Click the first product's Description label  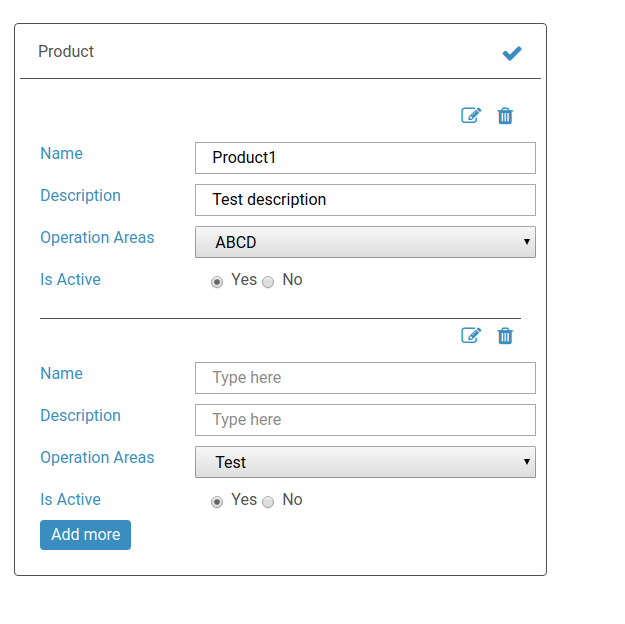[x=80, y=196]
